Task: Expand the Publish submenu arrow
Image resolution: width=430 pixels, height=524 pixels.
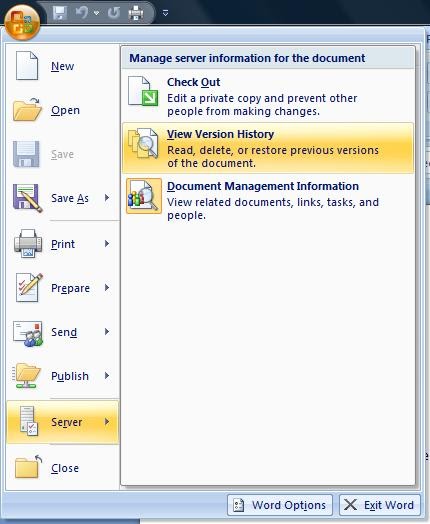Action: tap(107, 376)
